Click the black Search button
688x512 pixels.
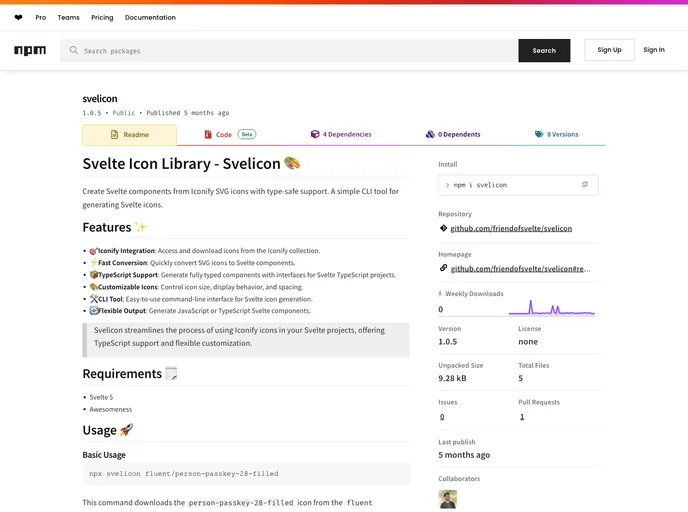(544, 50)
